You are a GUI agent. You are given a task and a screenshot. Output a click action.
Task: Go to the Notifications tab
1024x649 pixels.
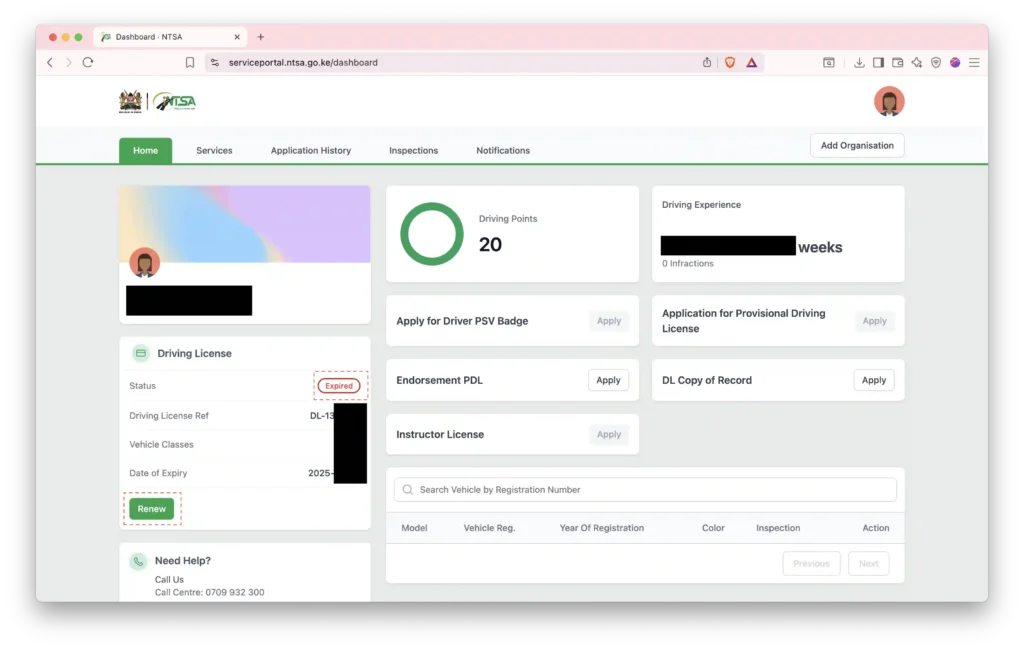coord(502,151)
